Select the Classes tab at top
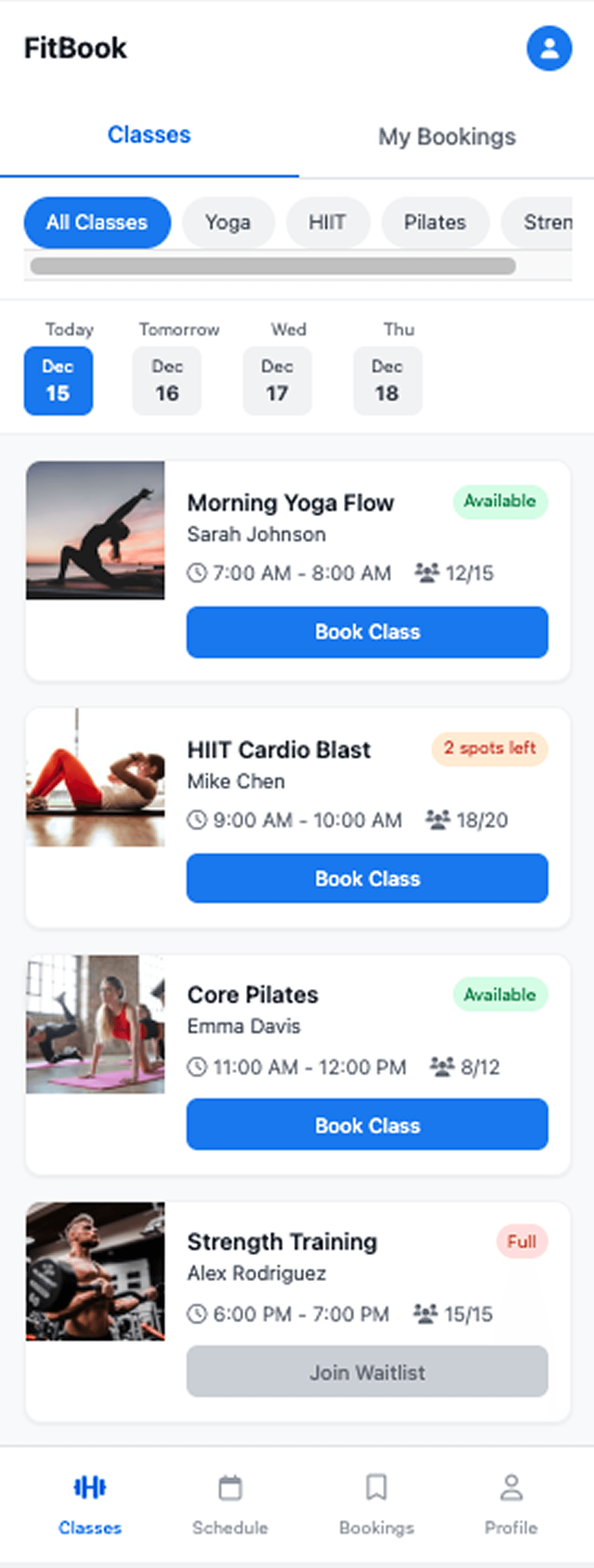Screen dimensions: 594x1568 tap(149, 135)
